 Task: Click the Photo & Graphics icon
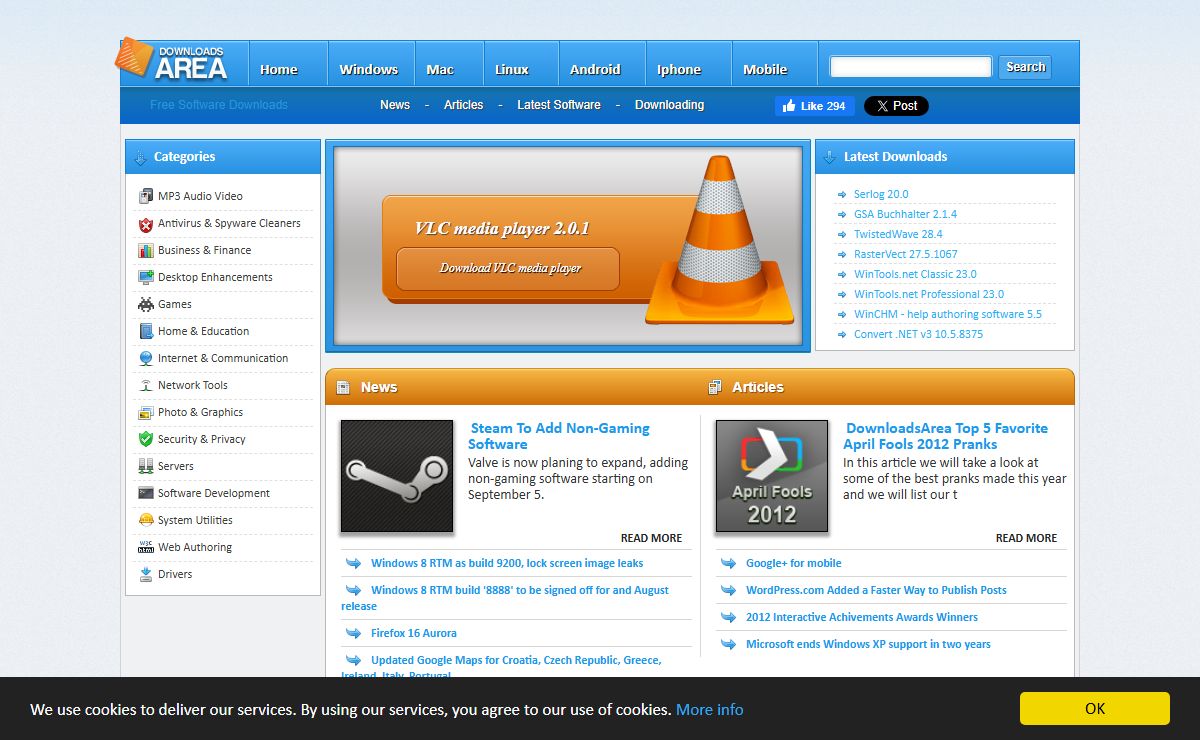[x=146, y=413]
